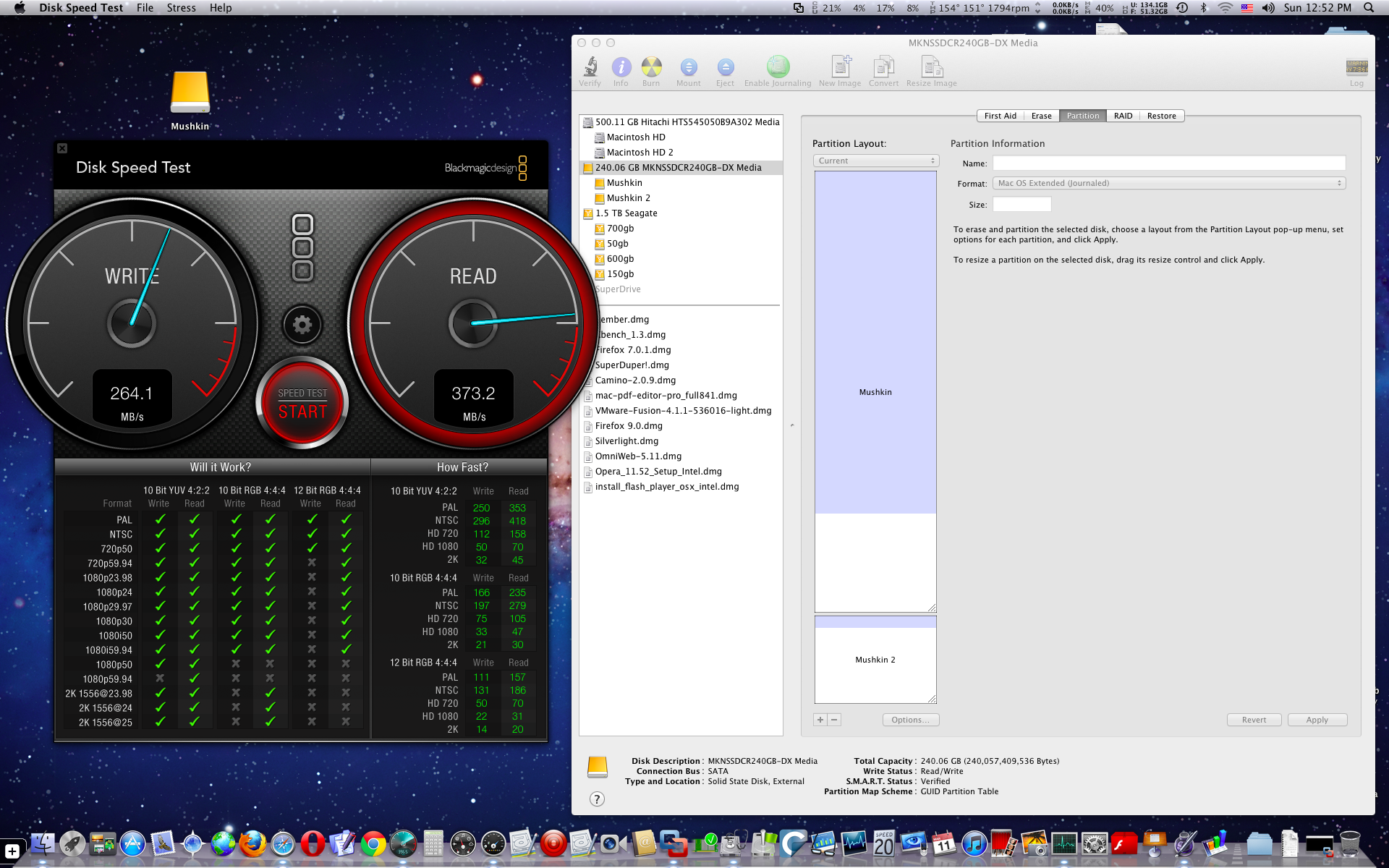Select 1.5 TB Seagate disk in sidebar
Viewport: 1389px width, 868px height.
point(626,213)
